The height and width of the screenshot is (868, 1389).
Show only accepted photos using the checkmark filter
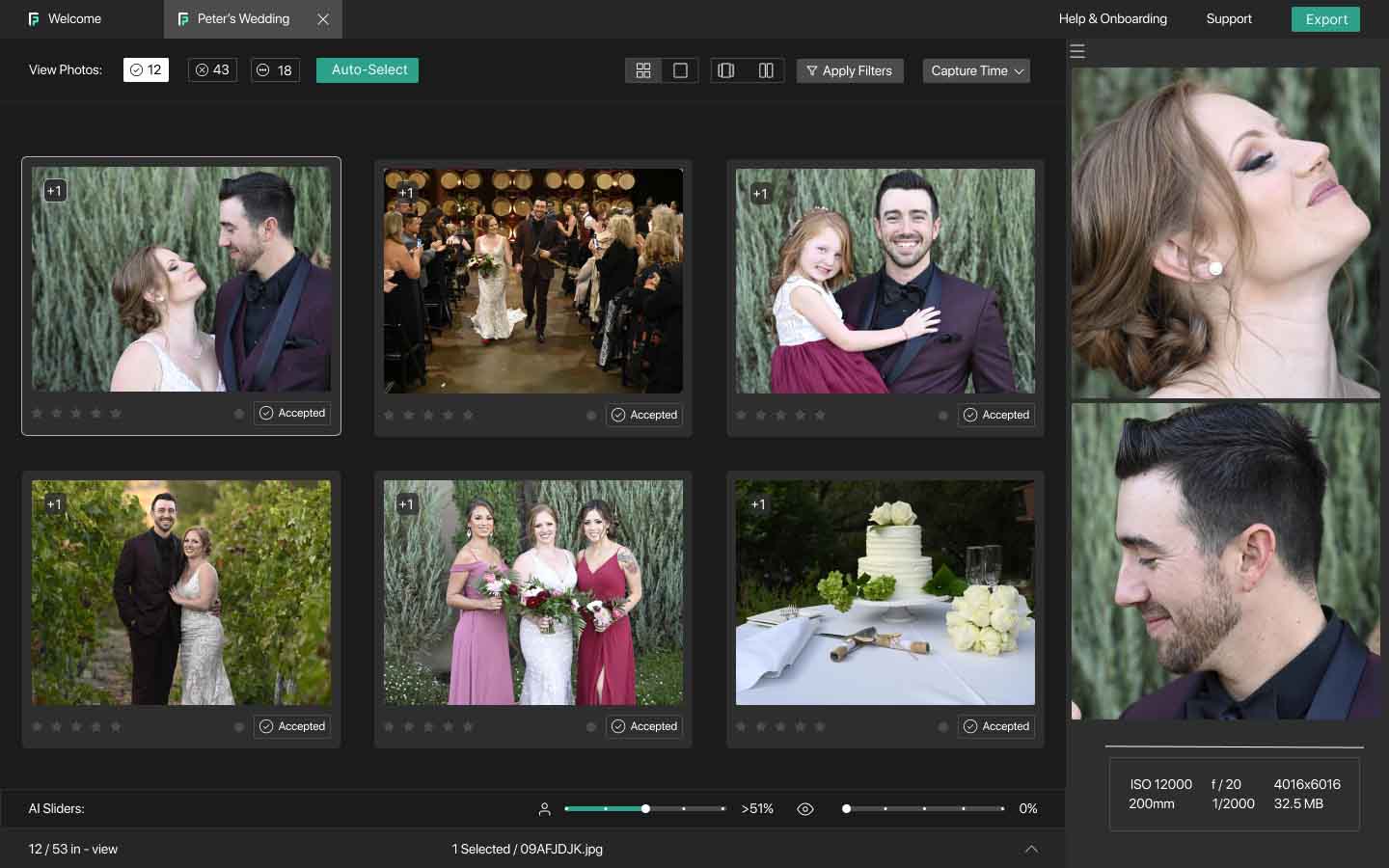point(146,69)
